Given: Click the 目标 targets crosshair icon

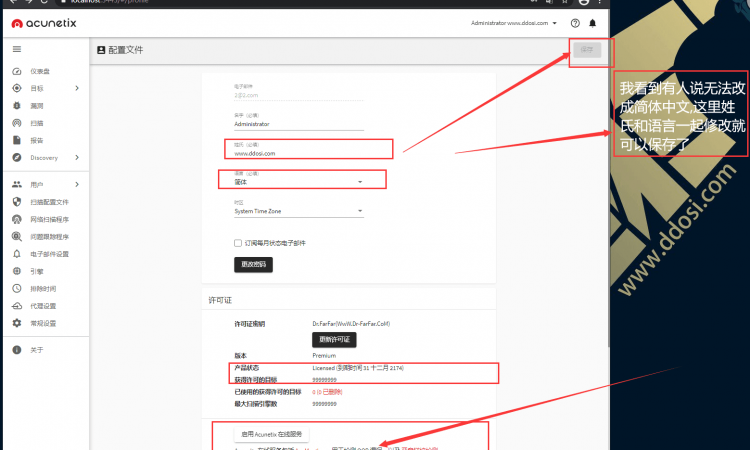Looking at the screenshot, I should coord(17,88).
